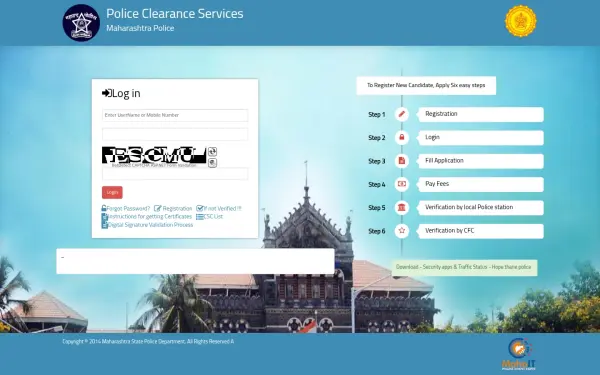Click the Login step box

(481, 138)
